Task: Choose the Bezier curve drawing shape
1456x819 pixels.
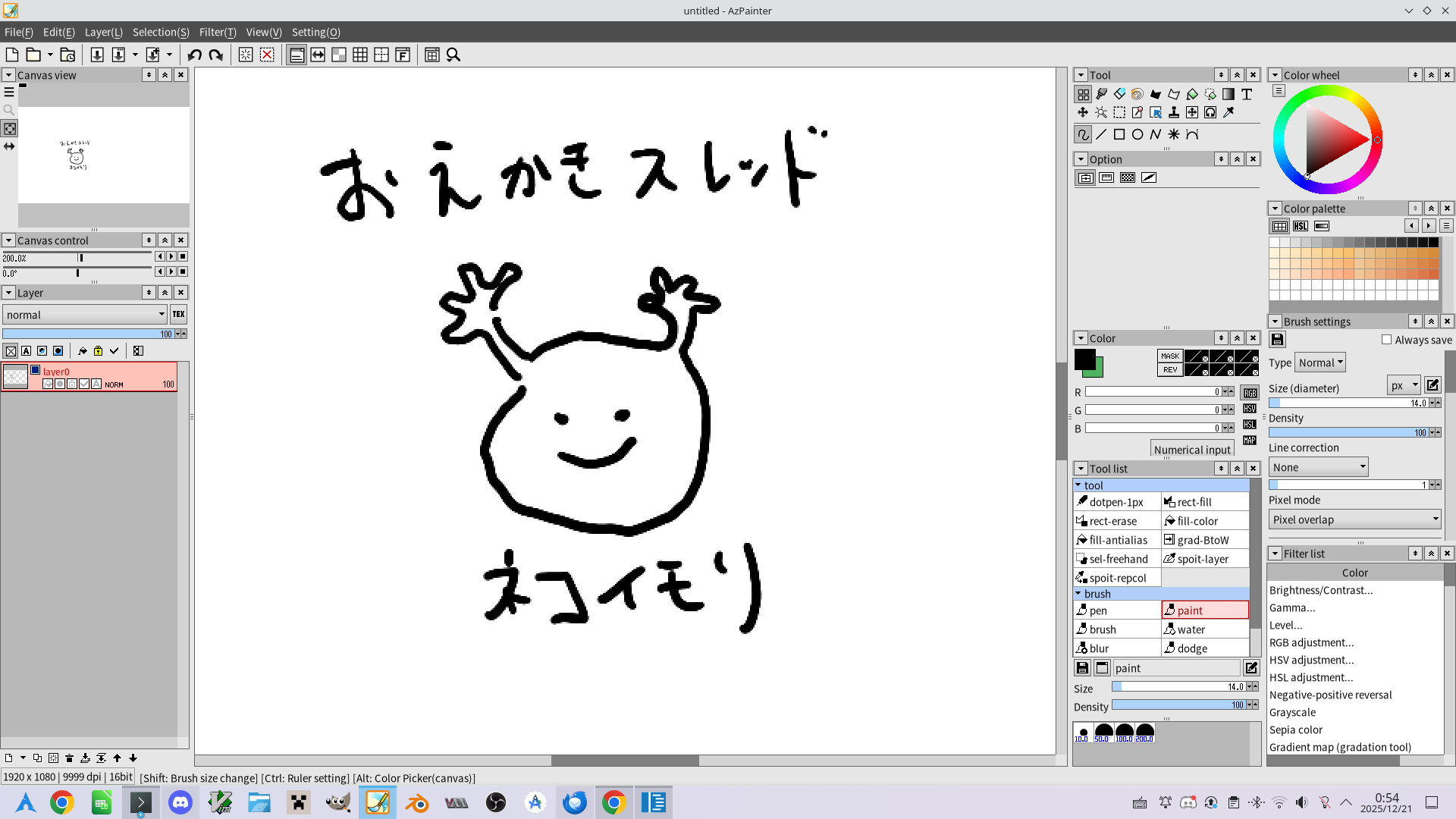Action: tap(1192, 134)
